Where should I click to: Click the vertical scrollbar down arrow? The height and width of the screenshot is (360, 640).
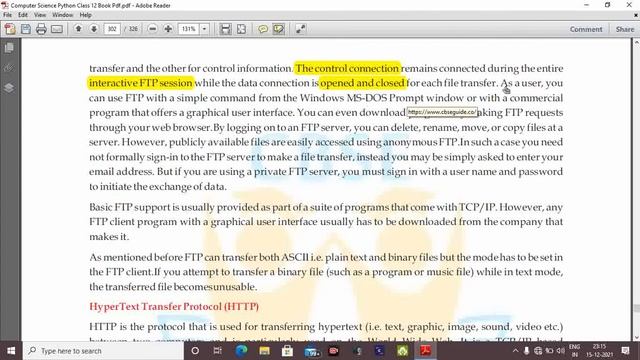coord(636,337)
